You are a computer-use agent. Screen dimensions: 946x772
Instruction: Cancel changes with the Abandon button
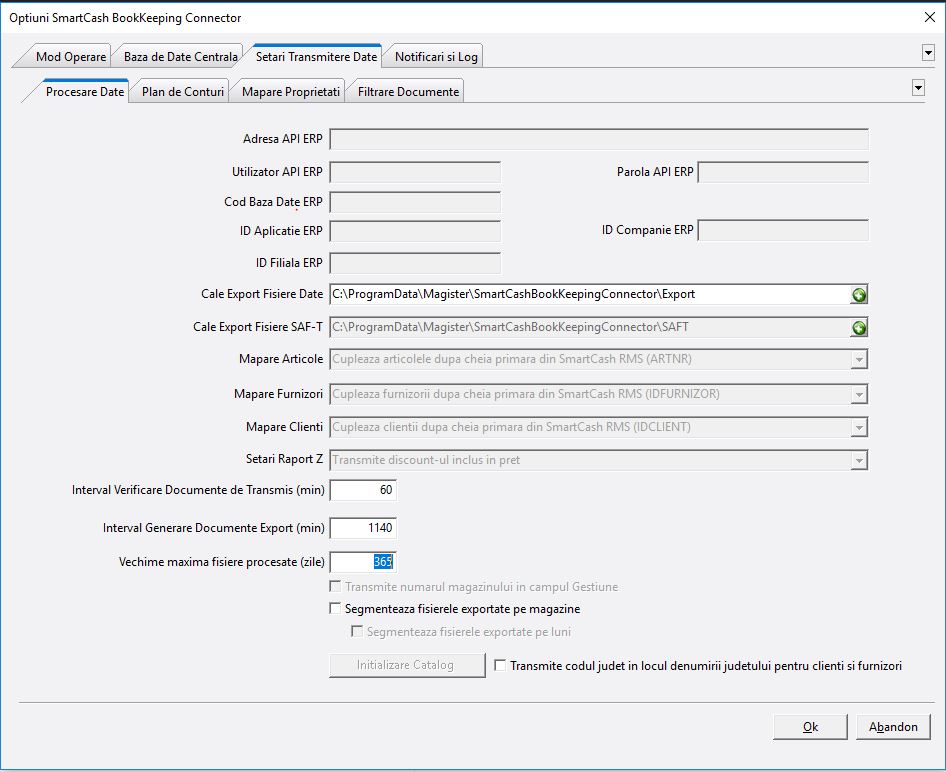tap(894, 727)
